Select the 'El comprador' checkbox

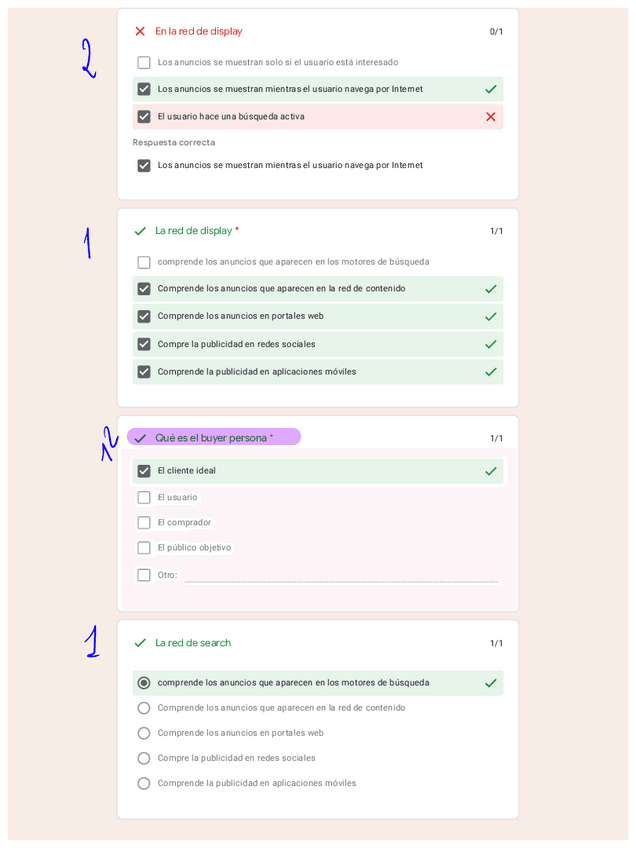click(x=144, y=523)
